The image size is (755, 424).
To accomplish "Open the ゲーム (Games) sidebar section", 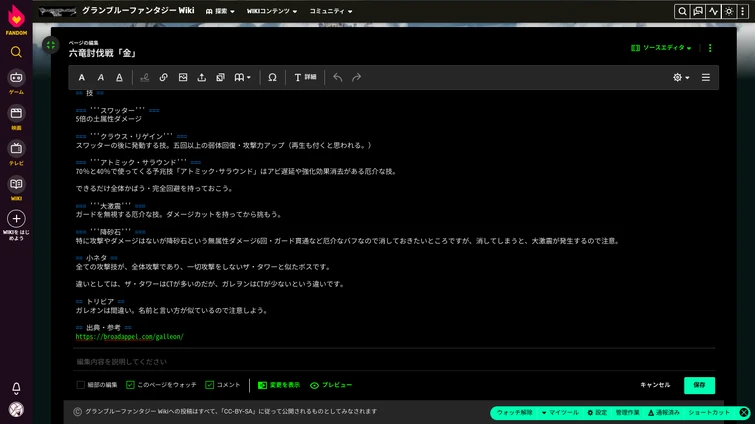I will 16,82.
